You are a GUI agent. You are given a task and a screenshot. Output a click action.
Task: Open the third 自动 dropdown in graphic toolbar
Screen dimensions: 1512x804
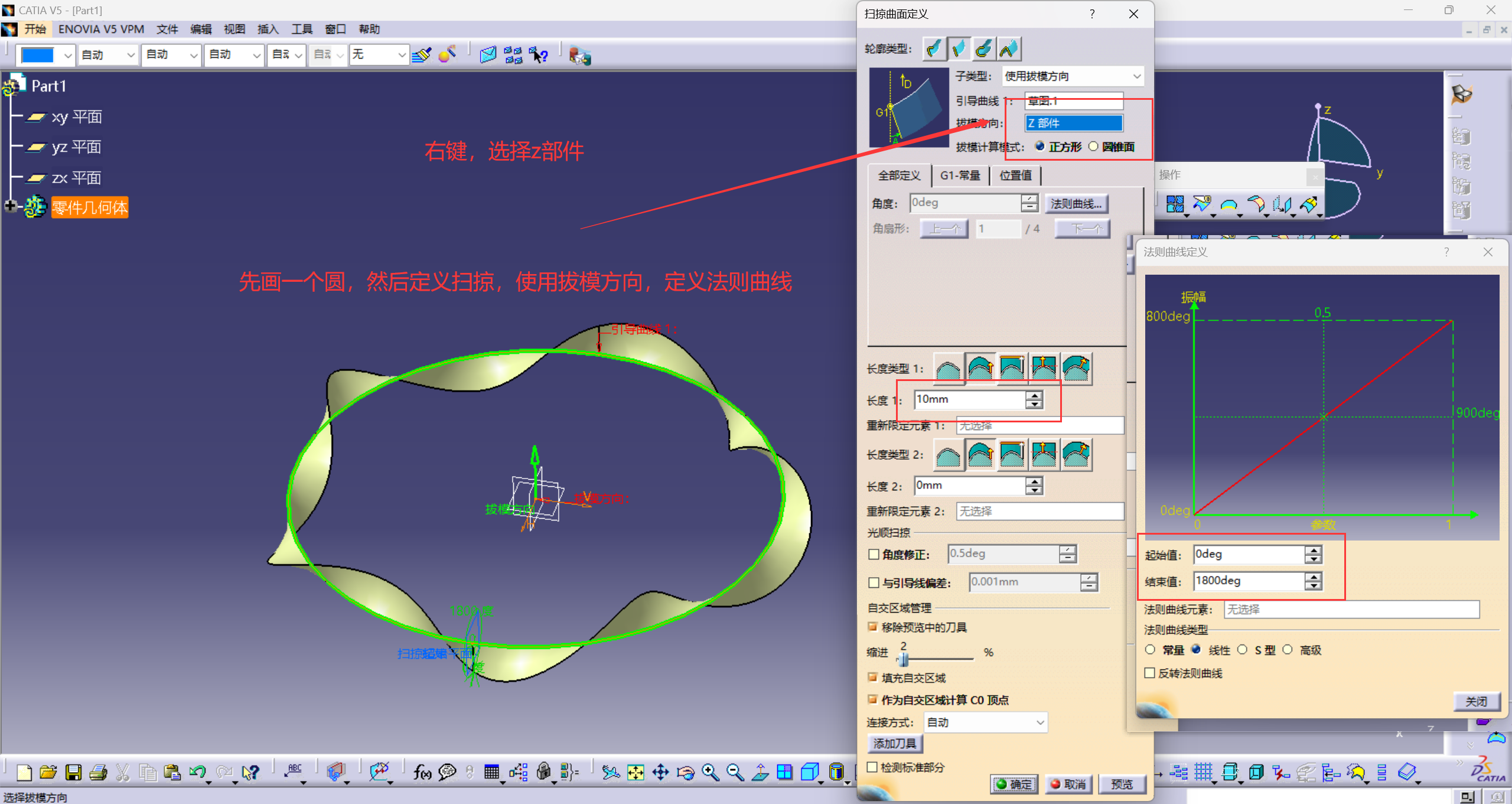coord(234,55)
